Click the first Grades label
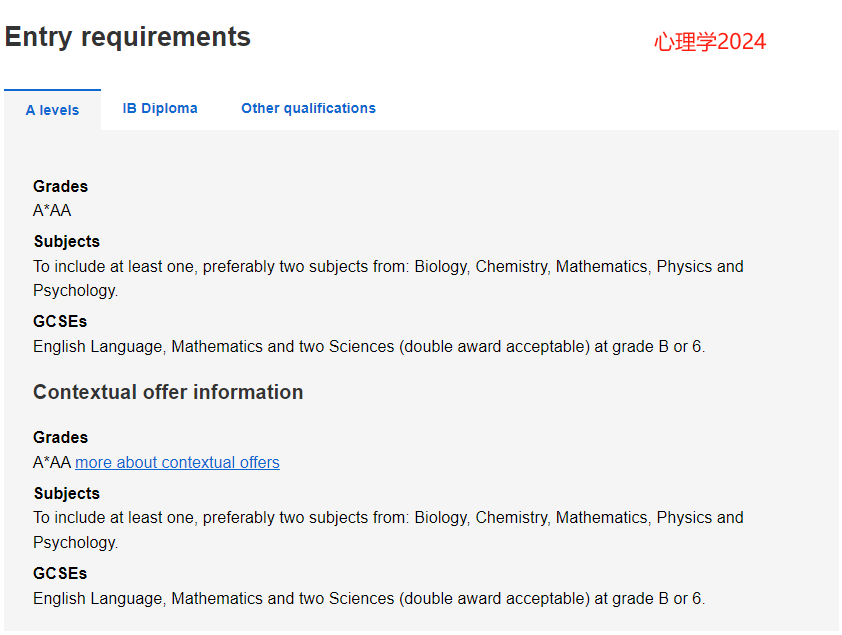Screen dimensions: 842x635 click(x=61, y=186)
